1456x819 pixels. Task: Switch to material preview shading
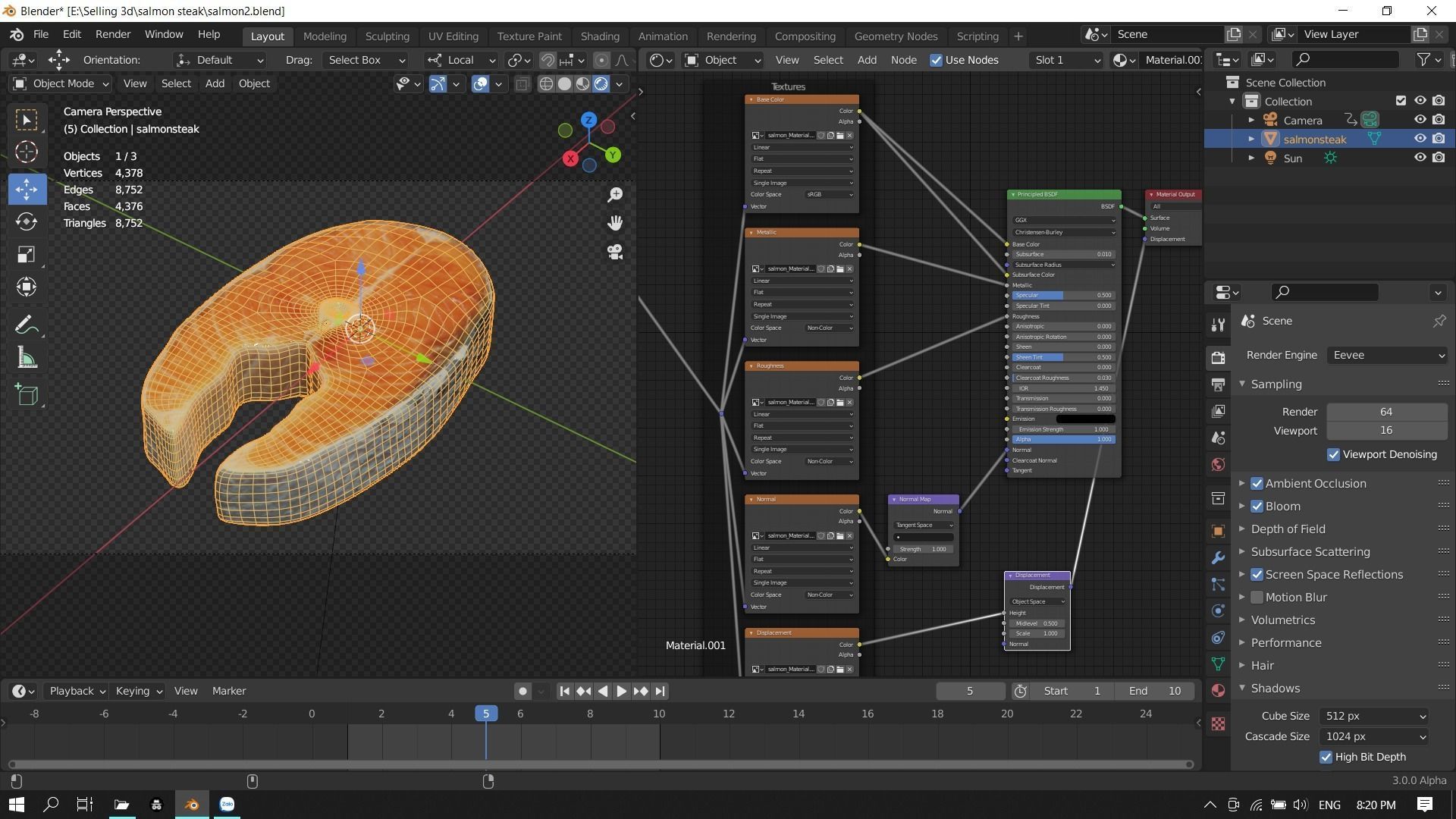coord(582,84)
